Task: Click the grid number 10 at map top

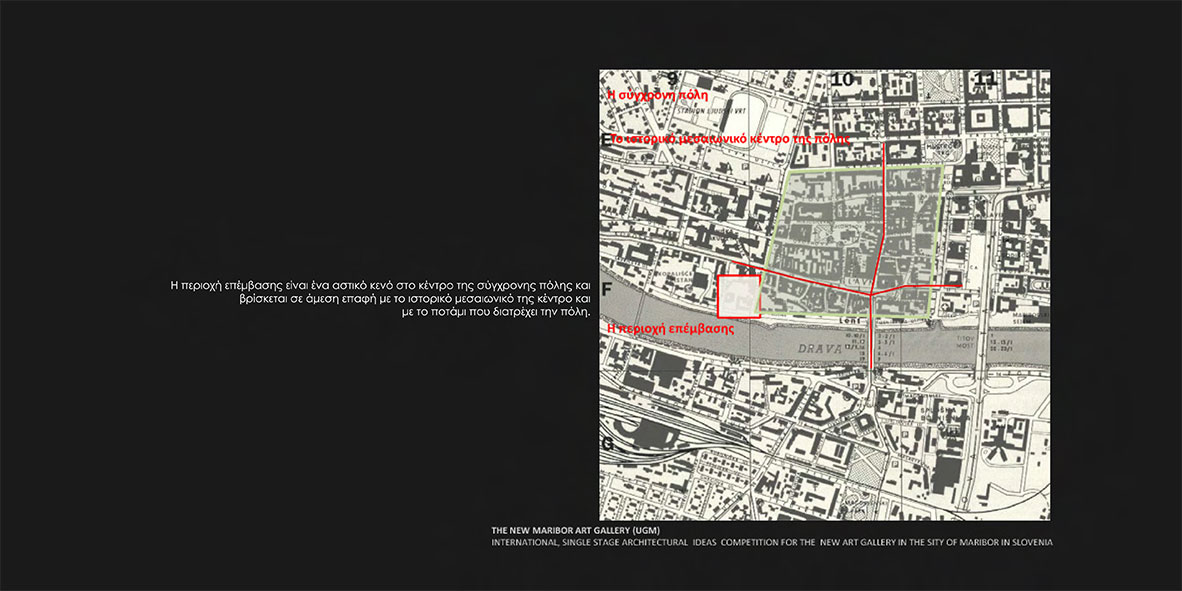Action: [x=842, y=79]
